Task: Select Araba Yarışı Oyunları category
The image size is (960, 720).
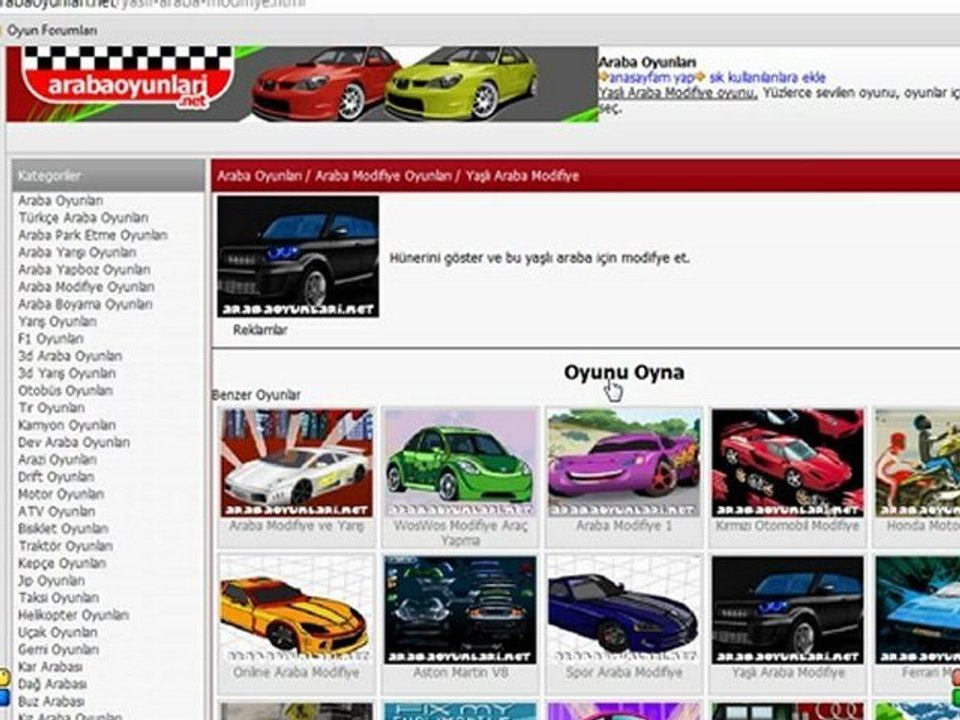Action: tap(77, 252)
